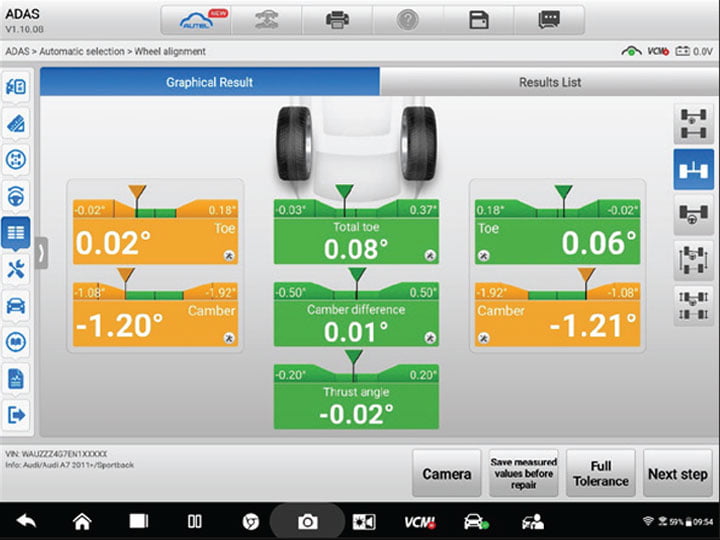Select the steering wheel sidebar icon
The image size is (720, 540).
tap(16, 196)
